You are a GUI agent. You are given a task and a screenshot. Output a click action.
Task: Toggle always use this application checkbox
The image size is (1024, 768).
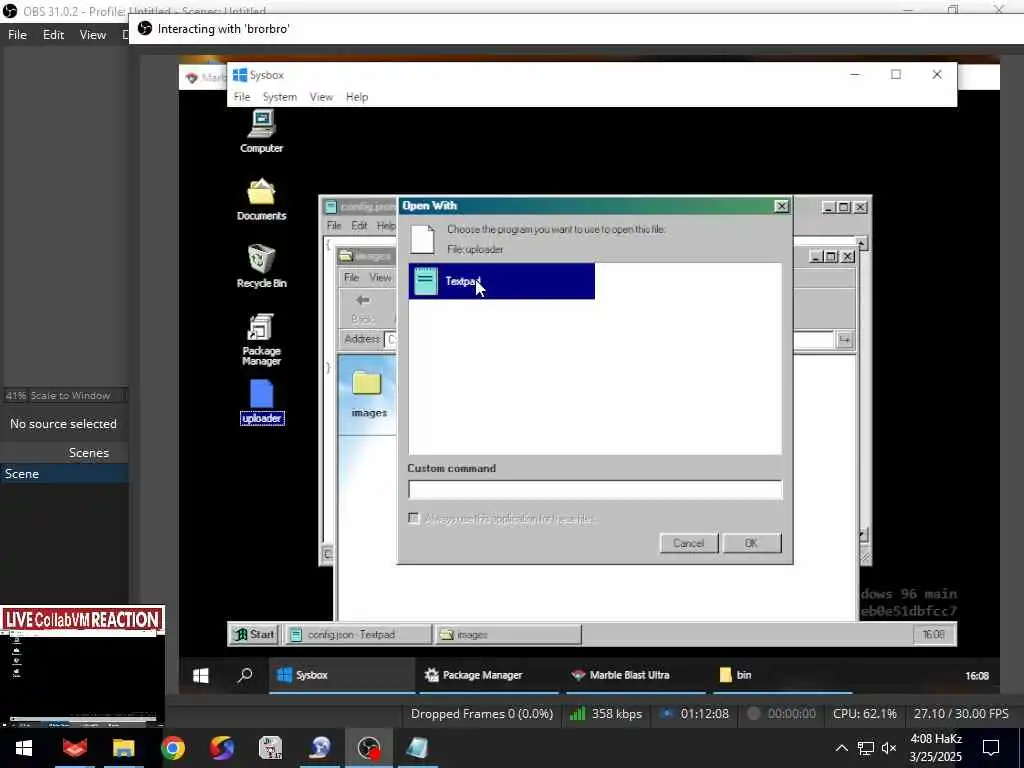[414, 518]
